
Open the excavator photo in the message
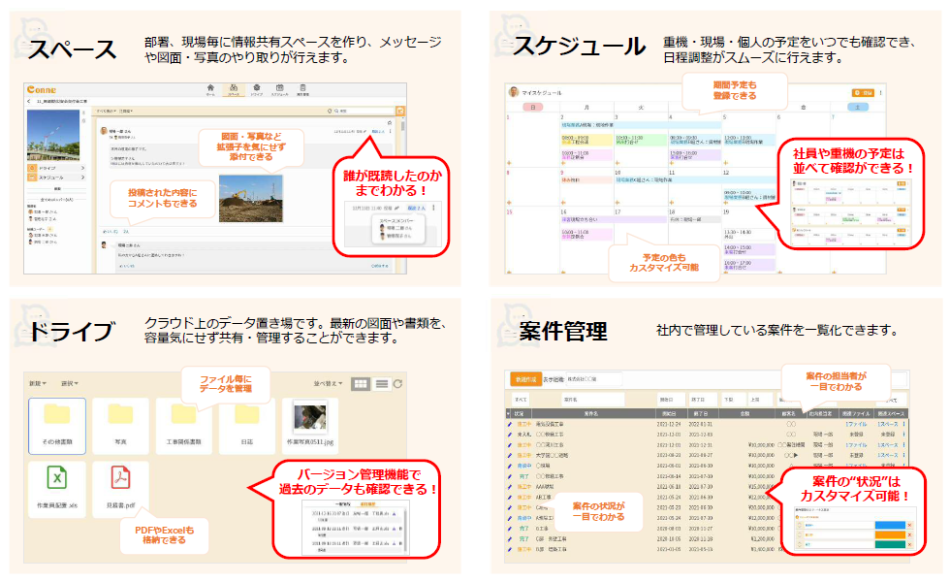point(251,199)
